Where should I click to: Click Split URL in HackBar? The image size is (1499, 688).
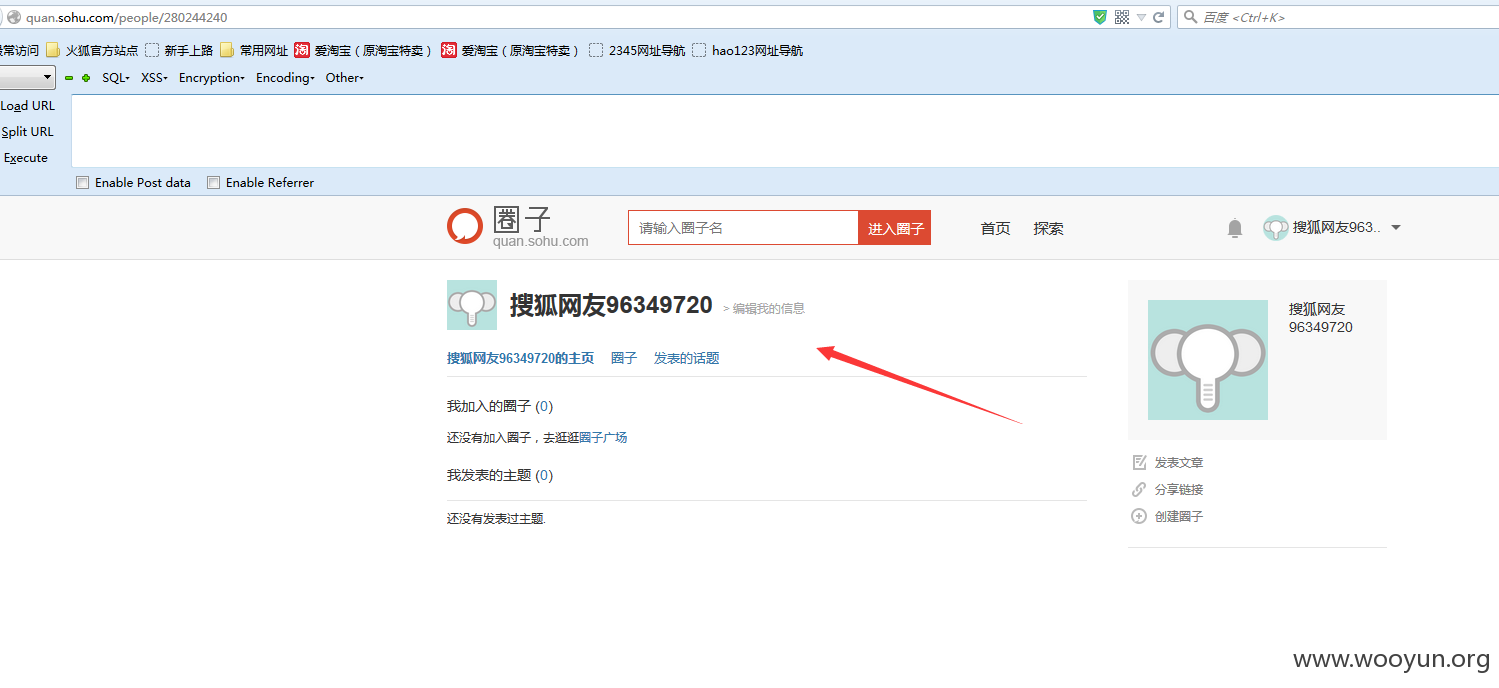(27, 131)
